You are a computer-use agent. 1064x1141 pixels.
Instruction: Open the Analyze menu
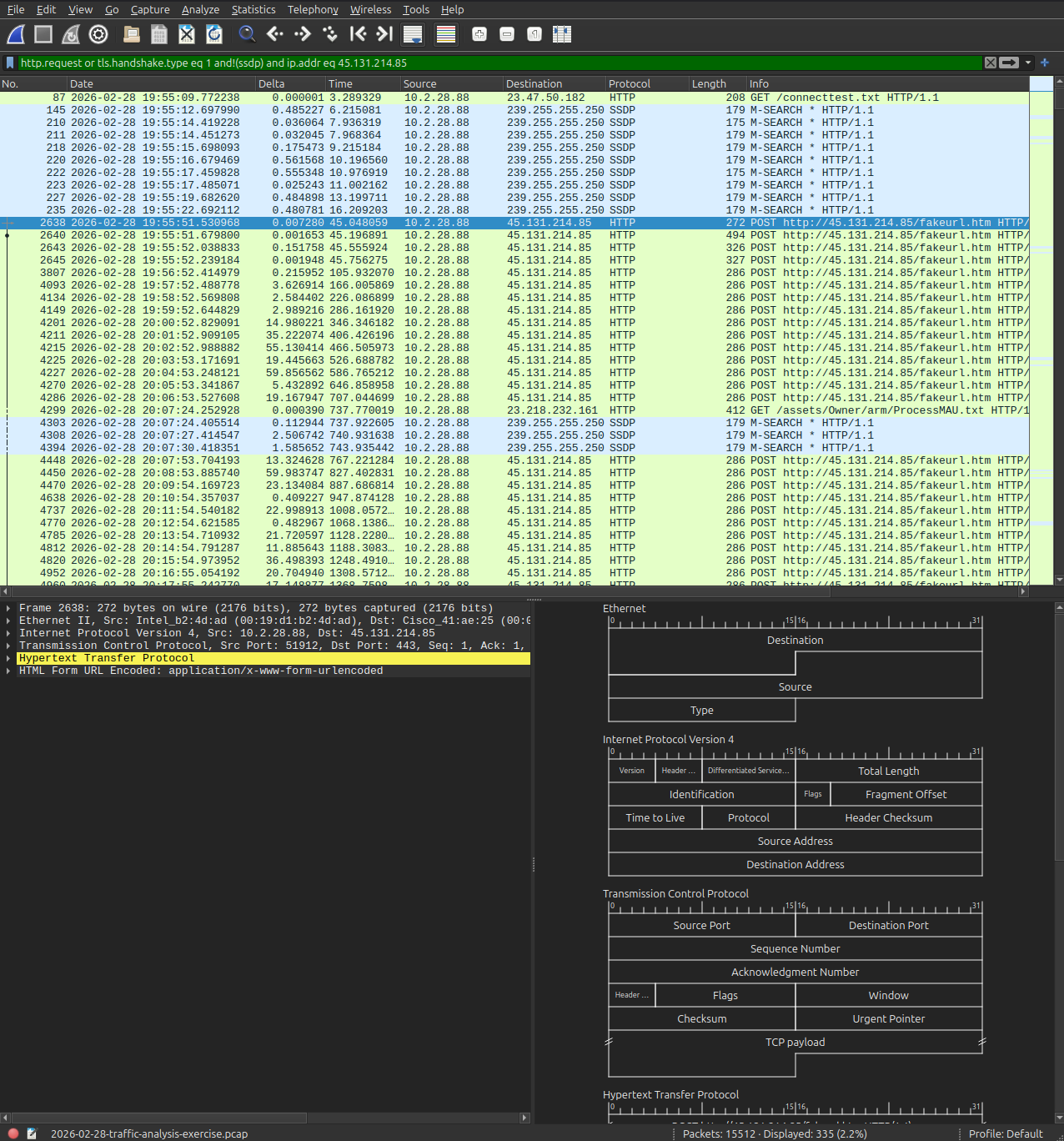point(200,9)
